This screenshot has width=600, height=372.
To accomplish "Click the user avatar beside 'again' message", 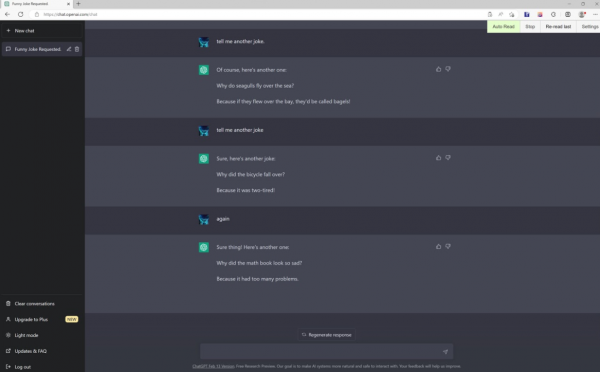I will tap(204, 219).
